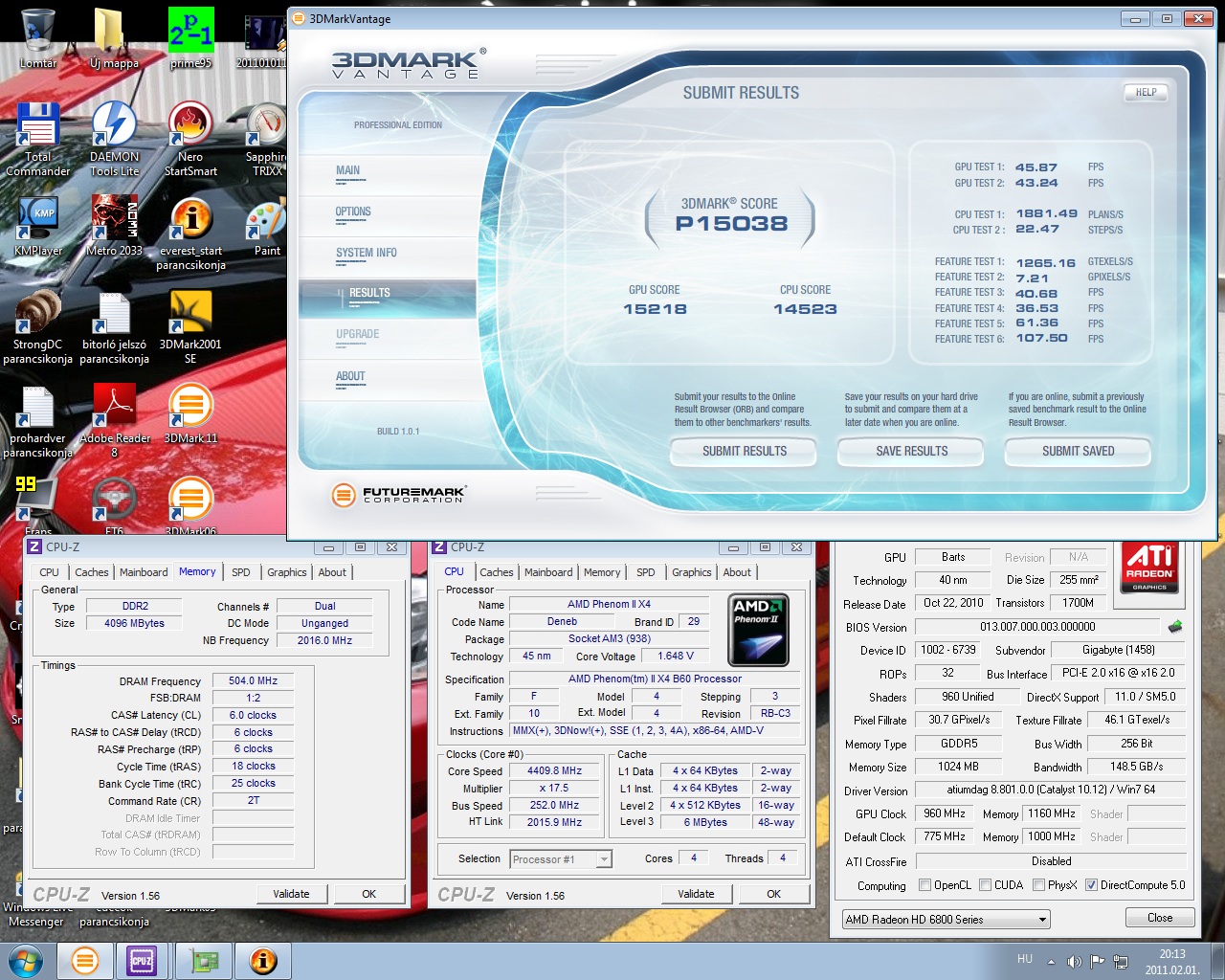Open Total Commander desktop shortcut
Image resolution: width=1225 pixels, height=980 pixels.
pos(38,141)
